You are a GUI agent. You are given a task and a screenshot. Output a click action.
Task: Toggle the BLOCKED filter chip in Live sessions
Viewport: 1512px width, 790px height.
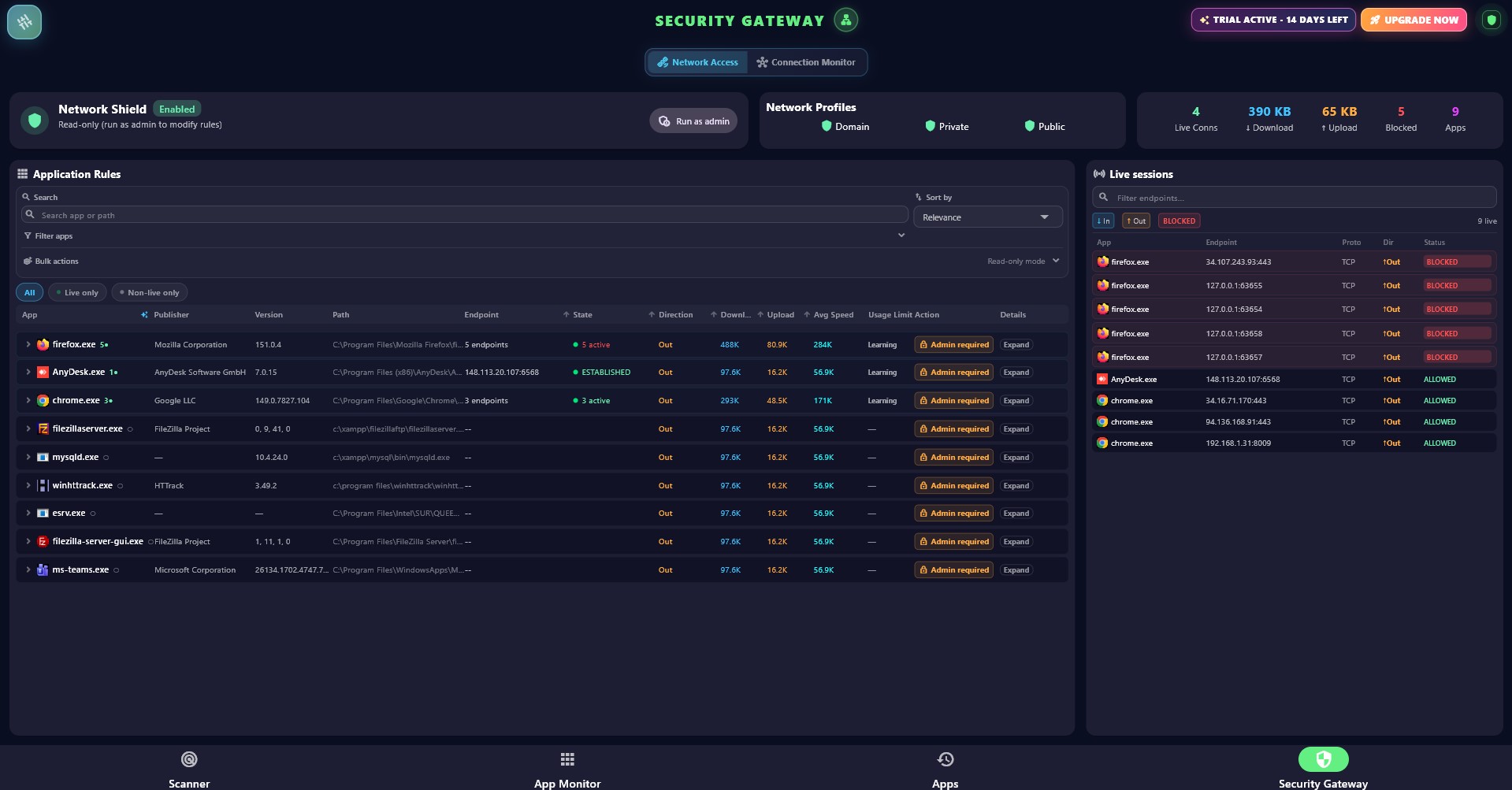(x=1179, y=221)
